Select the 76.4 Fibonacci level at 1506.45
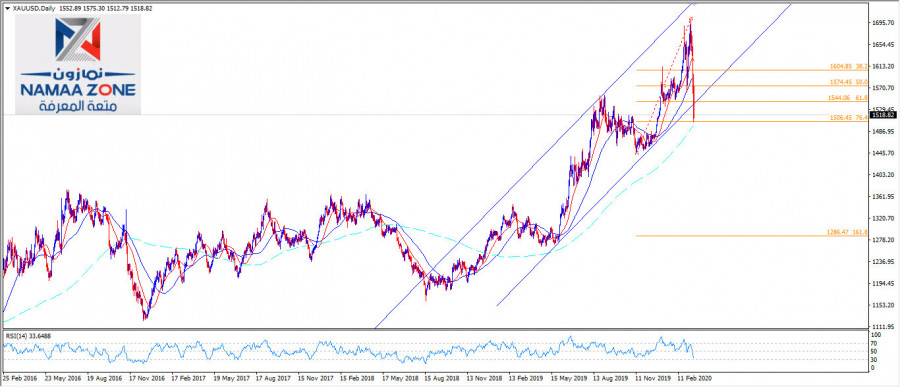This screenshot has height=387, width=900. pyautogui.click(x=848, y=117)
